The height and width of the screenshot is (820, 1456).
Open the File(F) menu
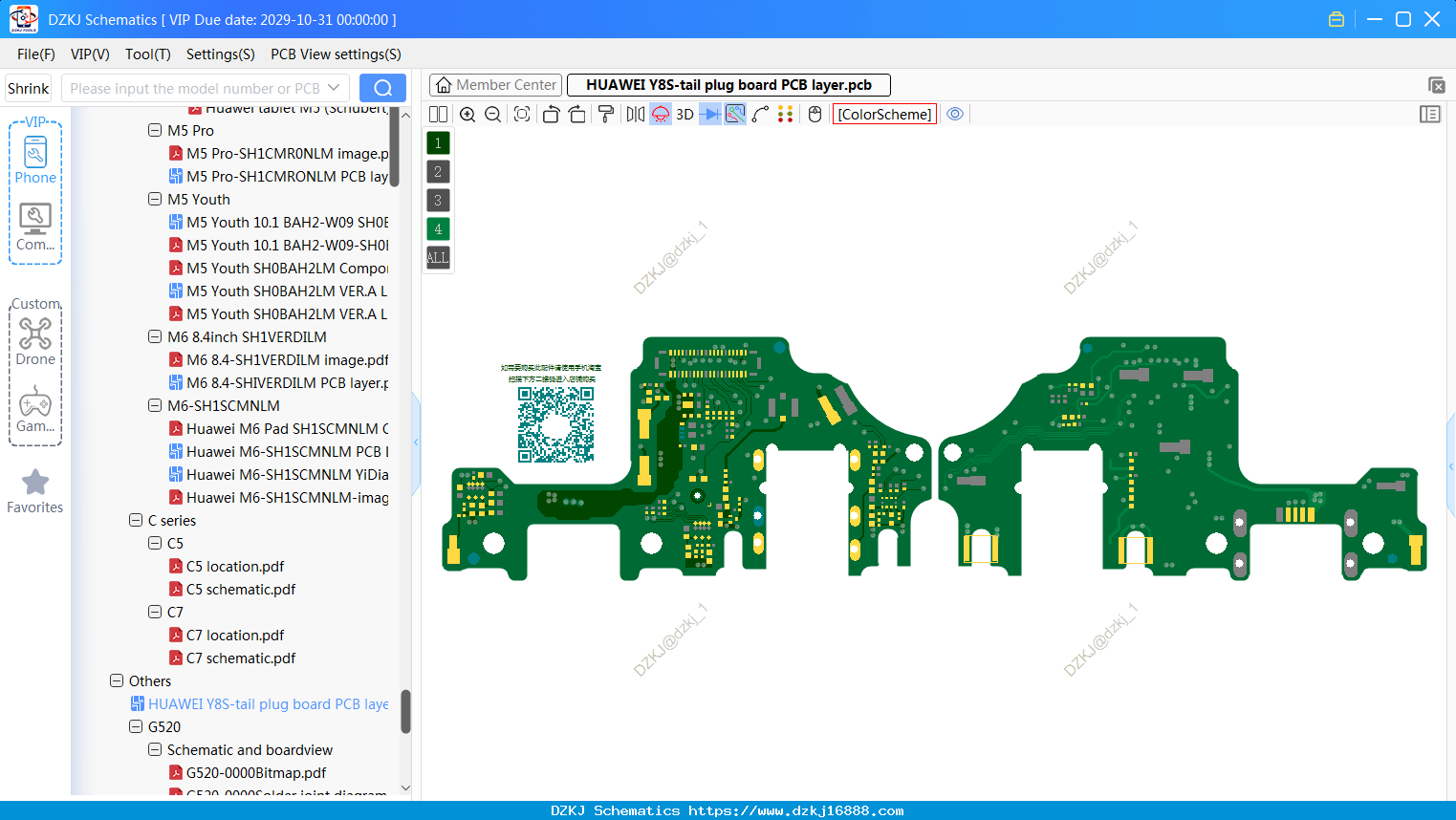(x=36, y=54)
